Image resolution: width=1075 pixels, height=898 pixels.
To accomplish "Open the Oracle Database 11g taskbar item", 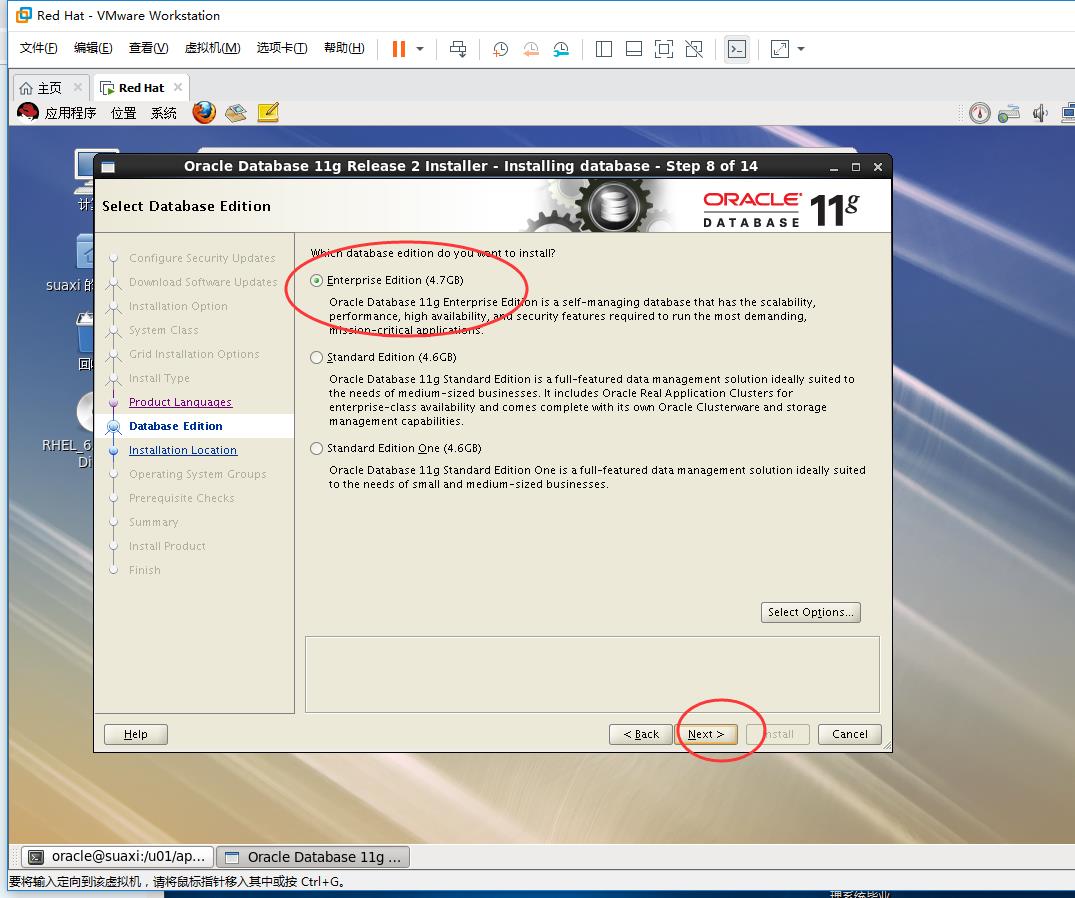I will click(x=313, y=857).
